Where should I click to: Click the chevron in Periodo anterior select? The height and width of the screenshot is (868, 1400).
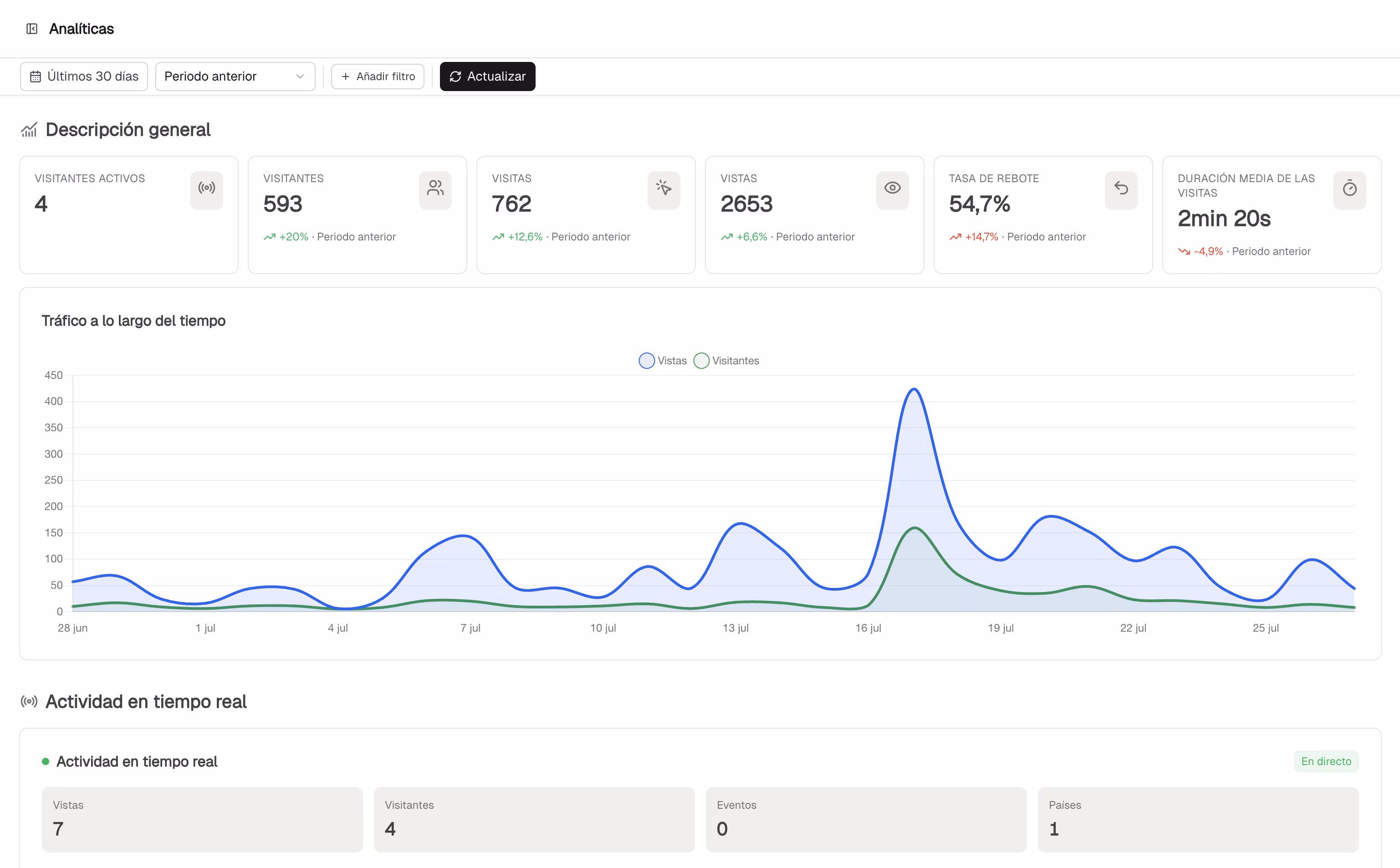pyautogui.click(x=300, y=77)
